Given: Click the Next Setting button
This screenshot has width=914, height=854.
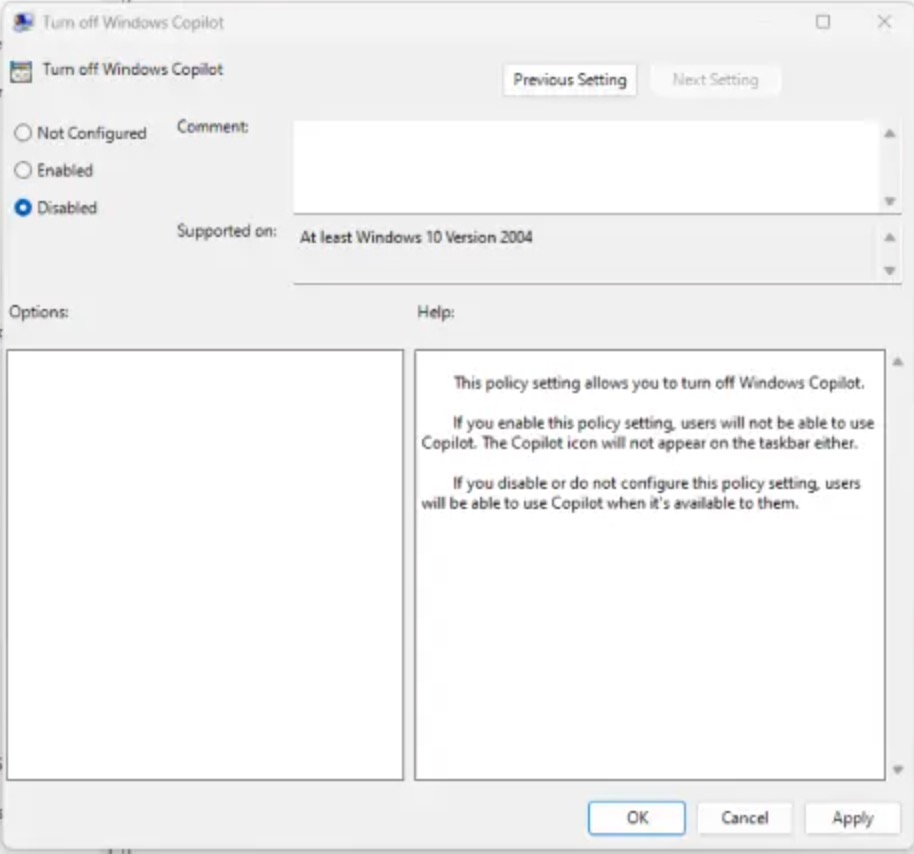Looking at the screenshot, I should 715,80.
